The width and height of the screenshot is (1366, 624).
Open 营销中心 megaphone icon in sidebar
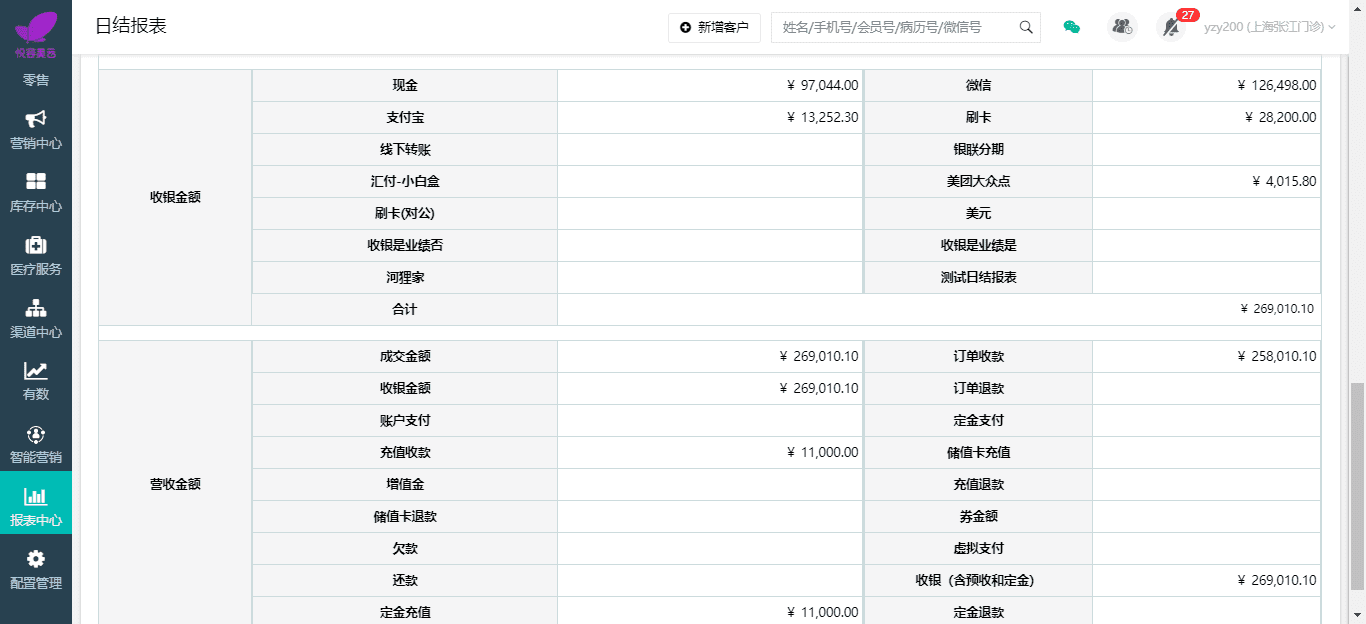pos(36,119)
